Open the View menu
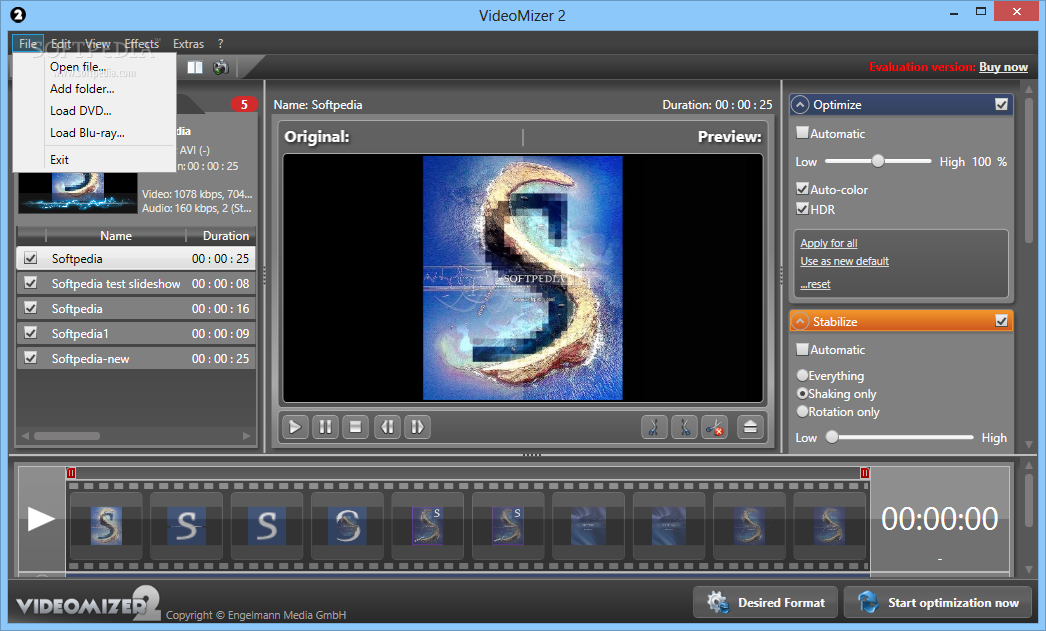The image size is (1046, 631). click(x=97, y=43)
